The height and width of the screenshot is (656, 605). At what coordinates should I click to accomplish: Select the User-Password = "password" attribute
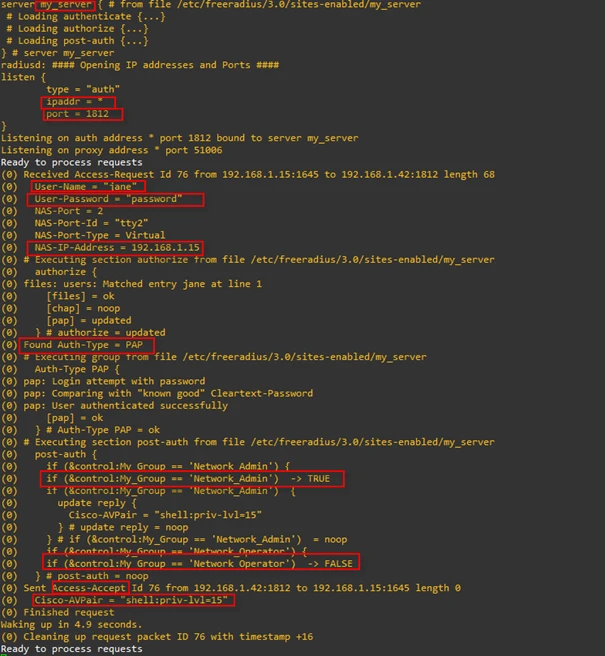pyautogui.click(x=114, y=199)
